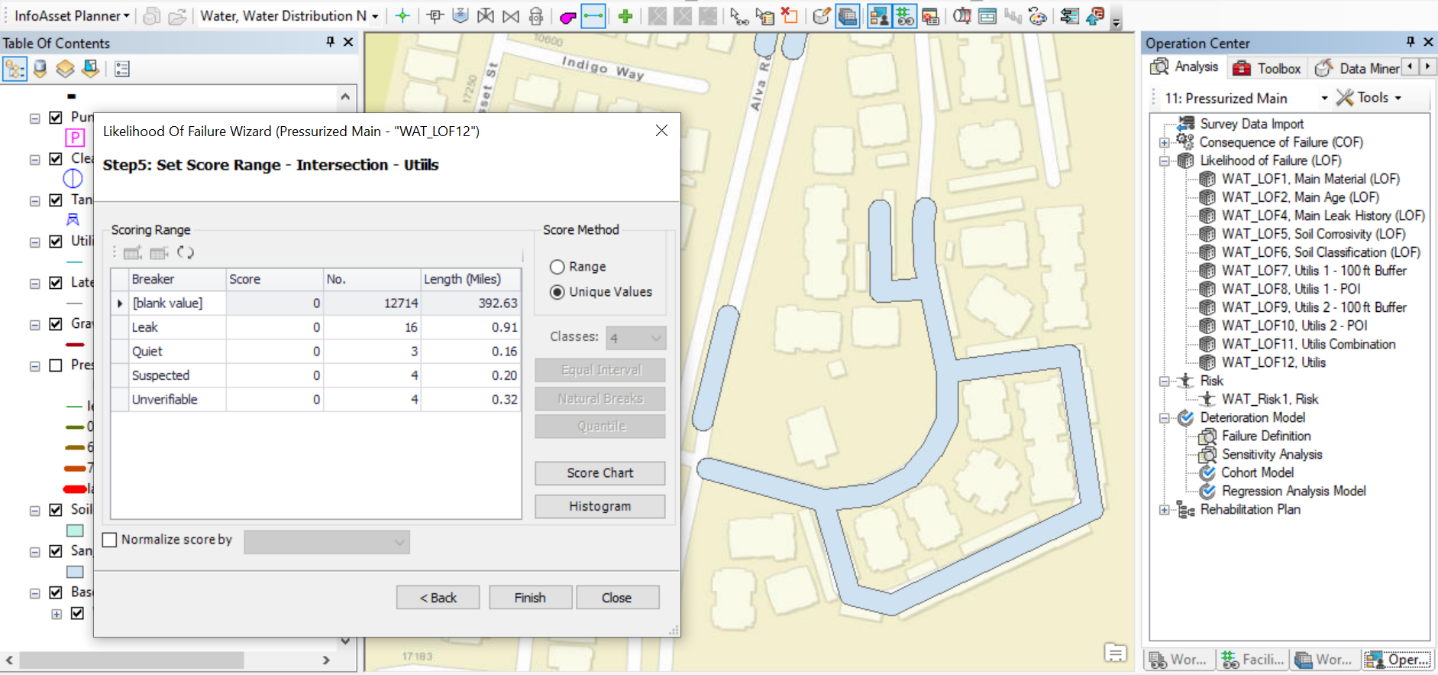This screenshot has height=675, width=1438.
Task: Toggle the Pressurized Main layer checkbox
Action: click(55, 365)
